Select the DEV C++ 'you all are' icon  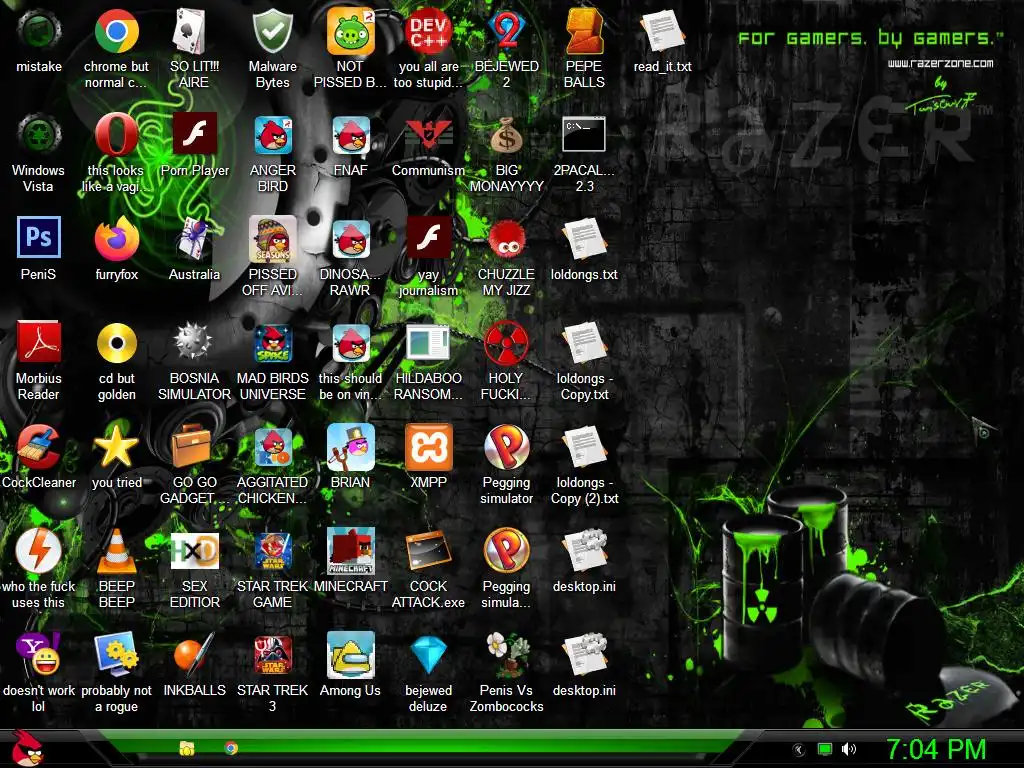tap(428, 31)
